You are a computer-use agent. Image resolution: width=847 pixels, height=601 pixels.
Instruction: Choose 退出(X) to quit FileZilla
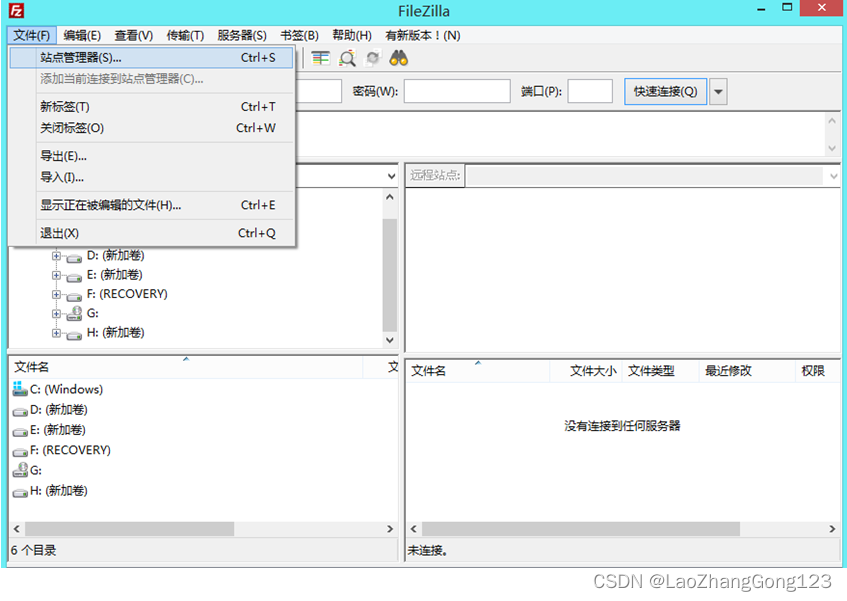click(151, 233)
